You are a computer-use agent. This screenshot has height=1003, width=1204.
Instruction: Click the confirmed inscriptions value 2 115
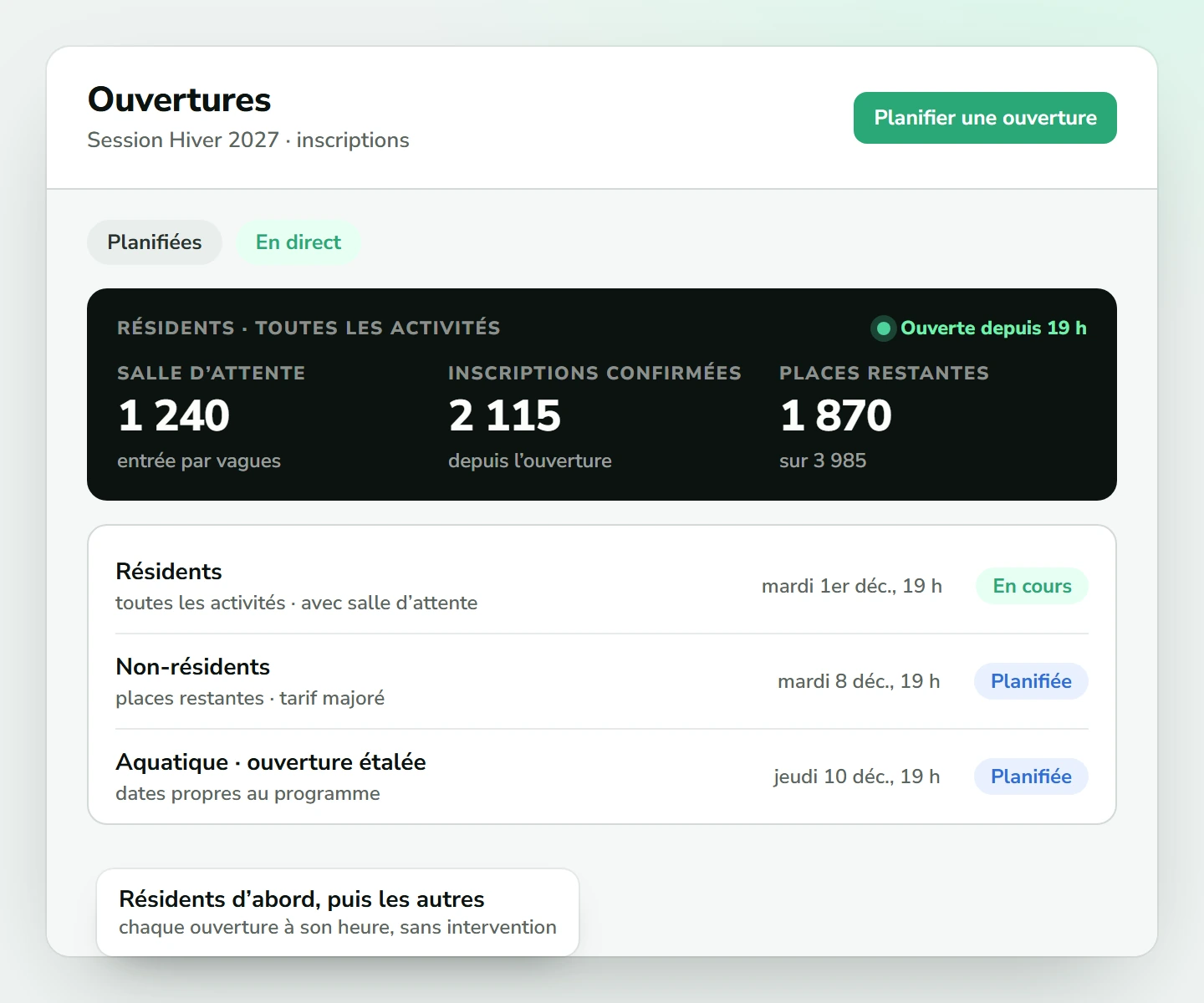[505, 415]
